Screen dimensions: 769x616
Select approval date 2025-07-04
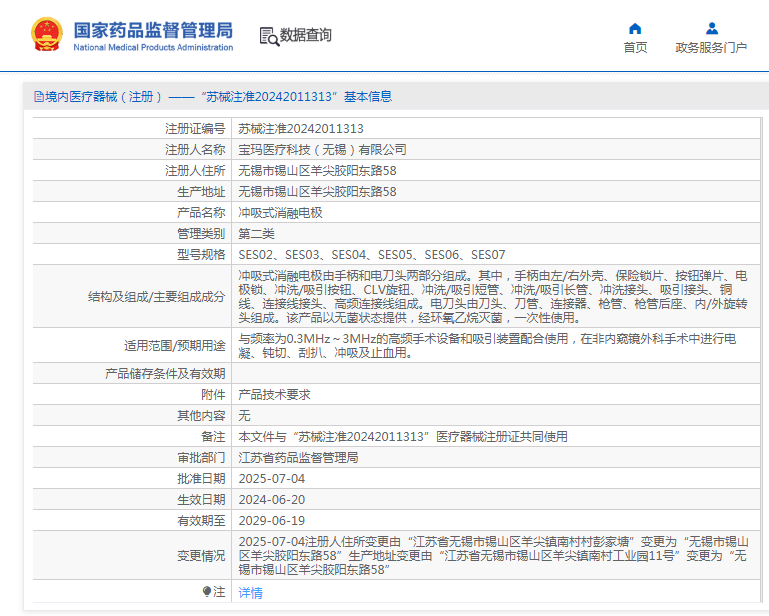click(272, 479)
